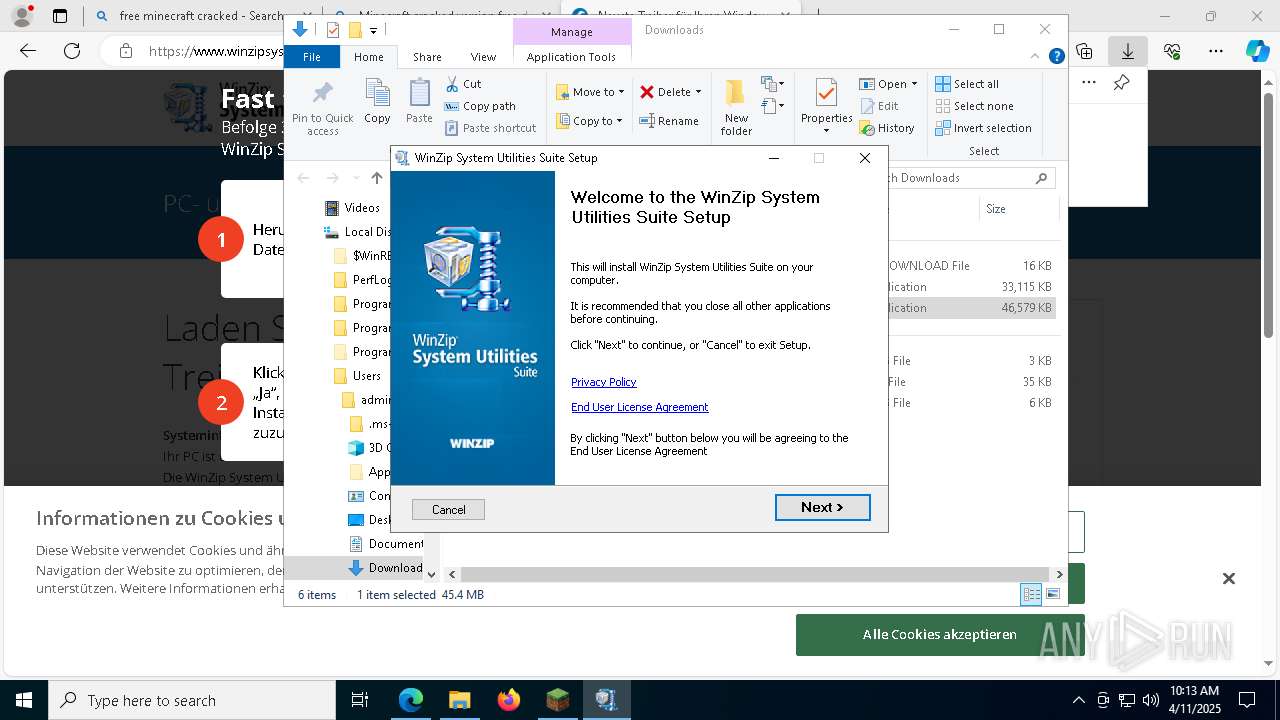The width and height of the screenshot is (1280, 720).
Task: Click Paste shortcut in the ribbon
Action: point(490,128)
